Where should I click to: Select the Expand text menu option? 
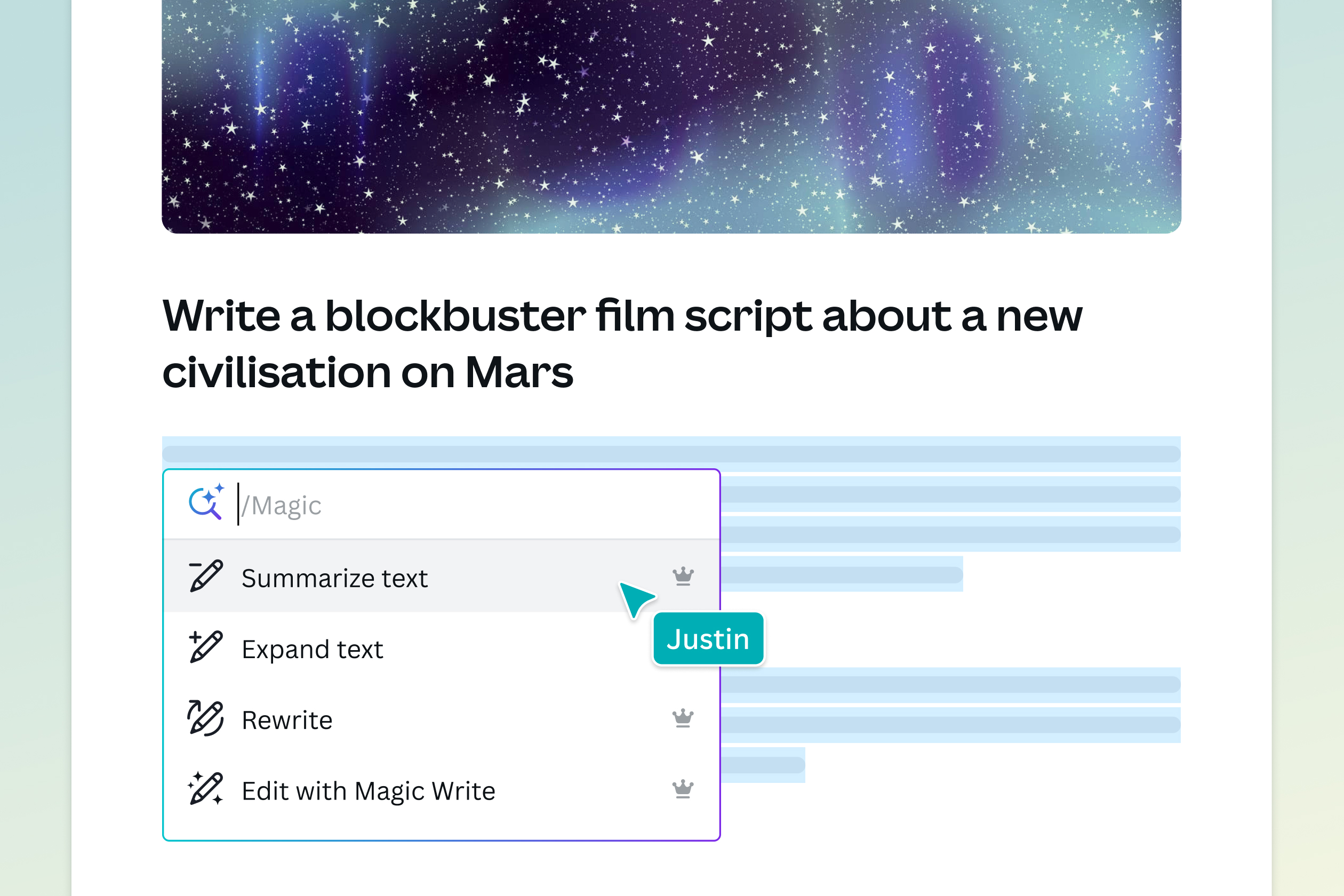tap(313, 648)
